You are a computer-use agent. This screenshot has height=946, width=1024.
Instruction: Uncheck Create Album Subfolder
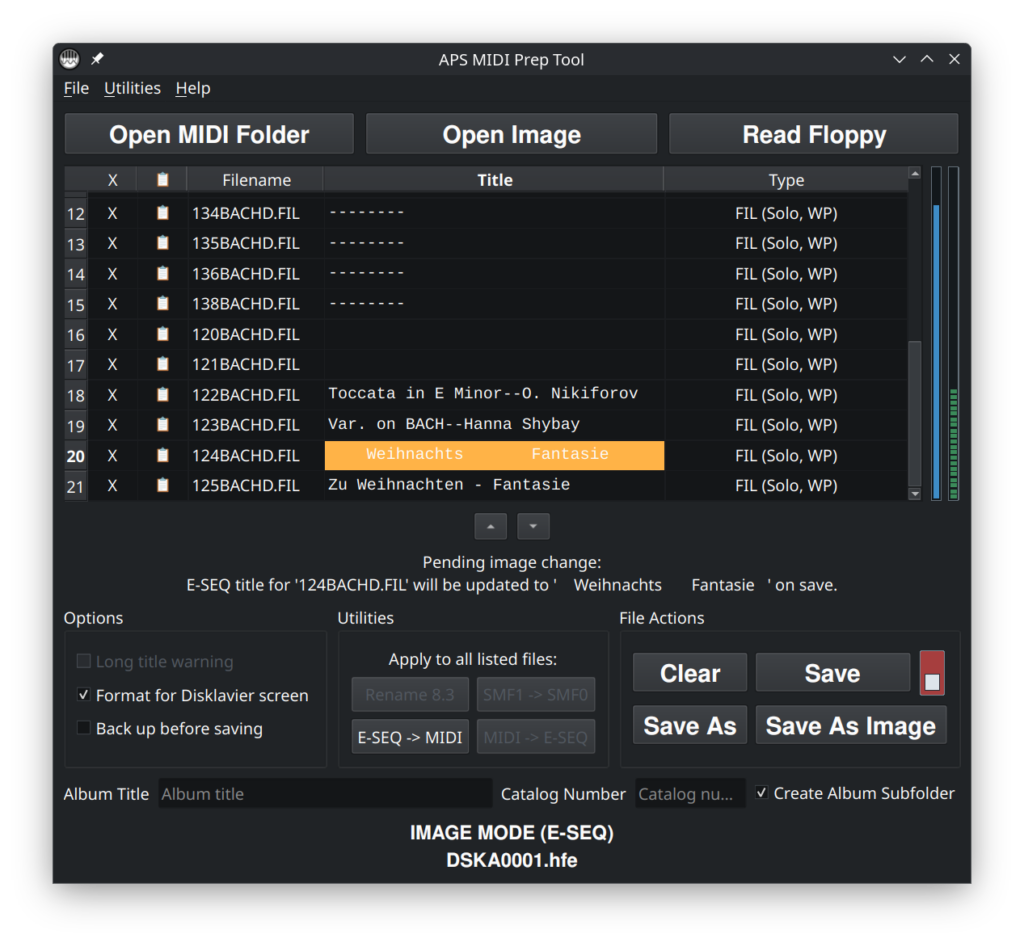coord(762,793)
